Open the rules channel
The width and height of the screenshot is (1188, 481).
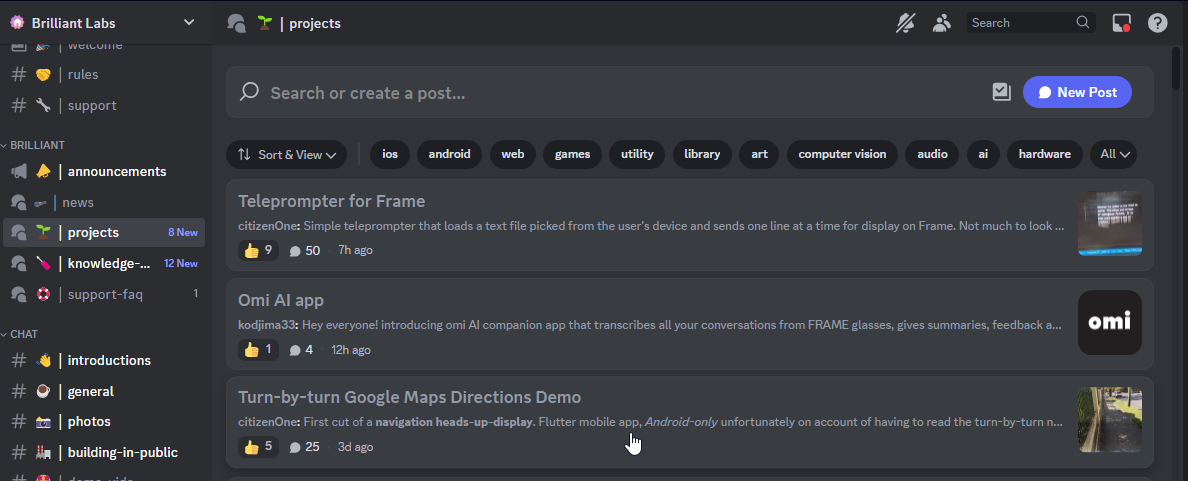(104, 74)
